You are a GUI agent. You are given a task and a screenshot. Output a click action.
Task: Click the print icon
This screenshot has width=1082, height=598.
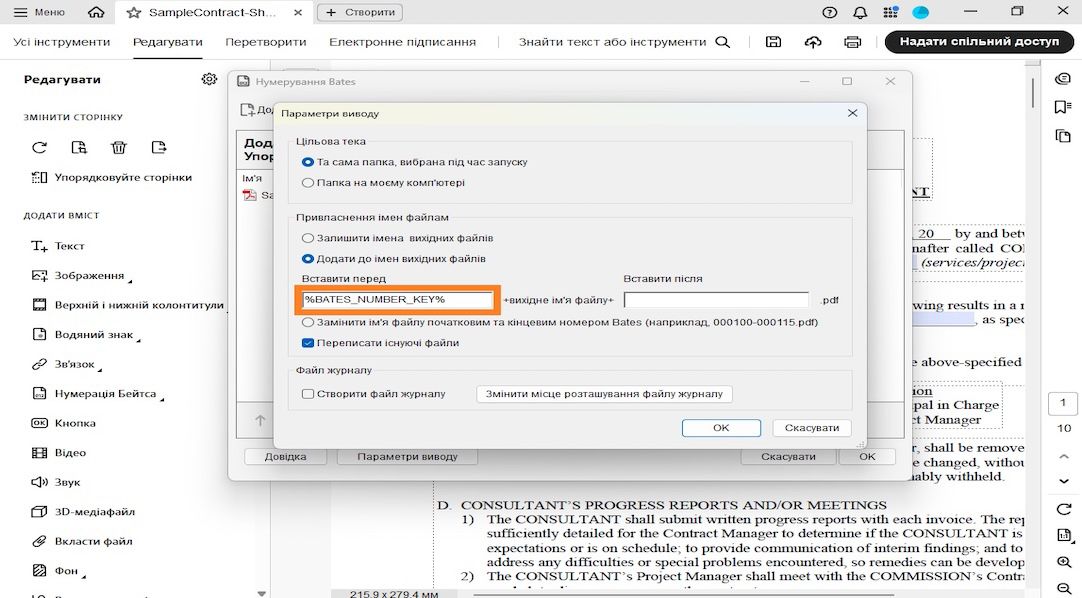pyautogui.click(x=853, y=42)
